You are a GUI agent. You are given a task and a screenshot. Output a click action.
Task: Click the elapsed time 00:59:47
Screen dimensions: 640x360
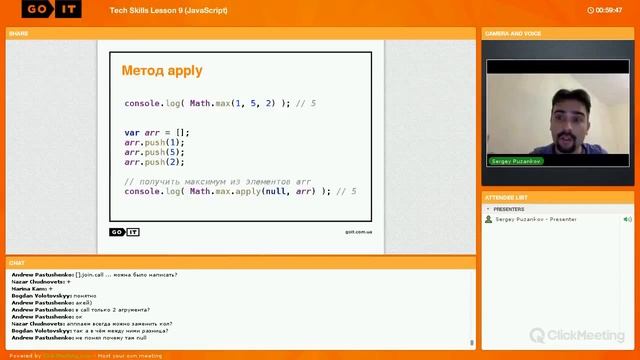[609, 10]
